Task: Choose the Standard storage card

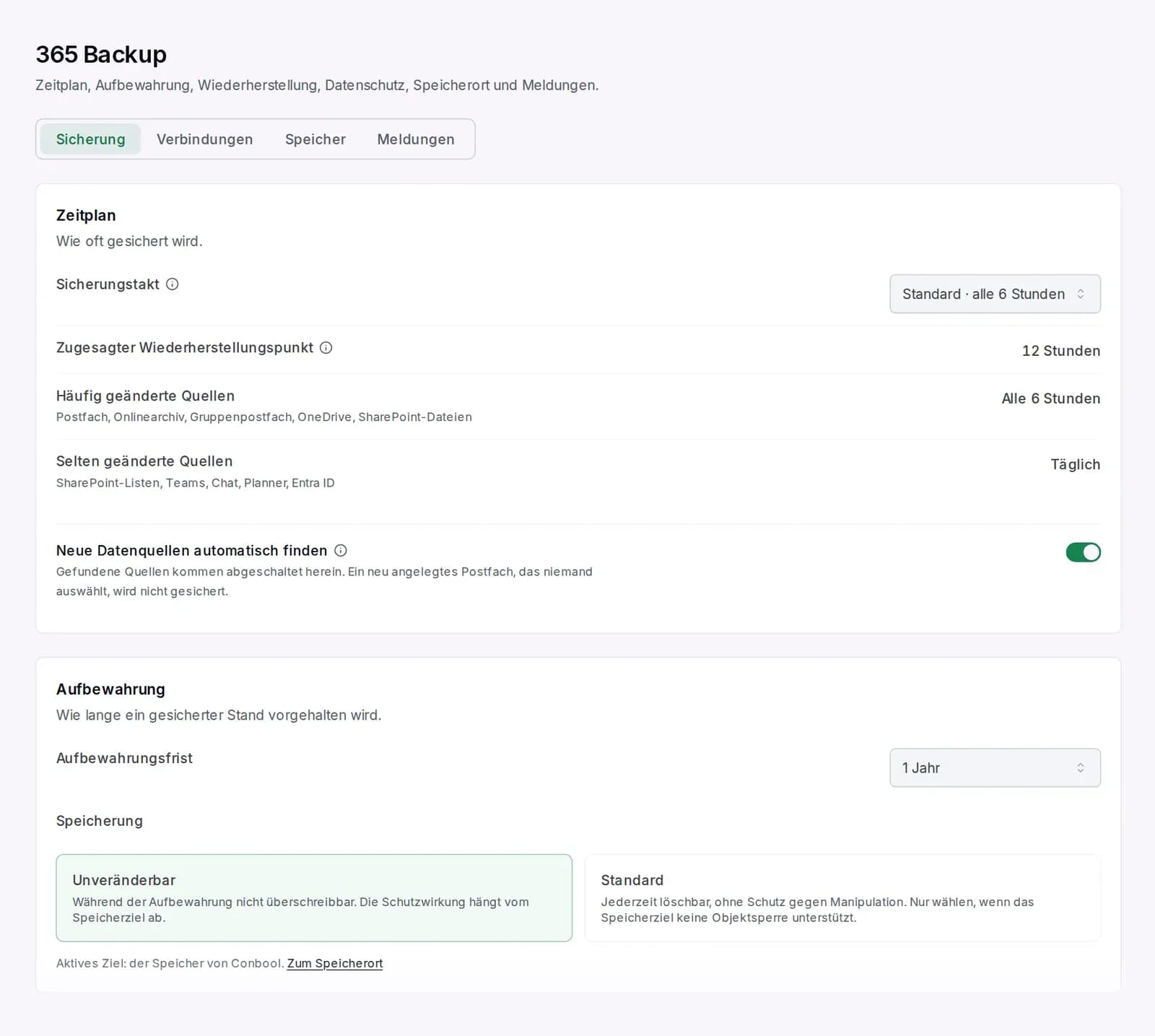Action: click(x=842, y=898)
